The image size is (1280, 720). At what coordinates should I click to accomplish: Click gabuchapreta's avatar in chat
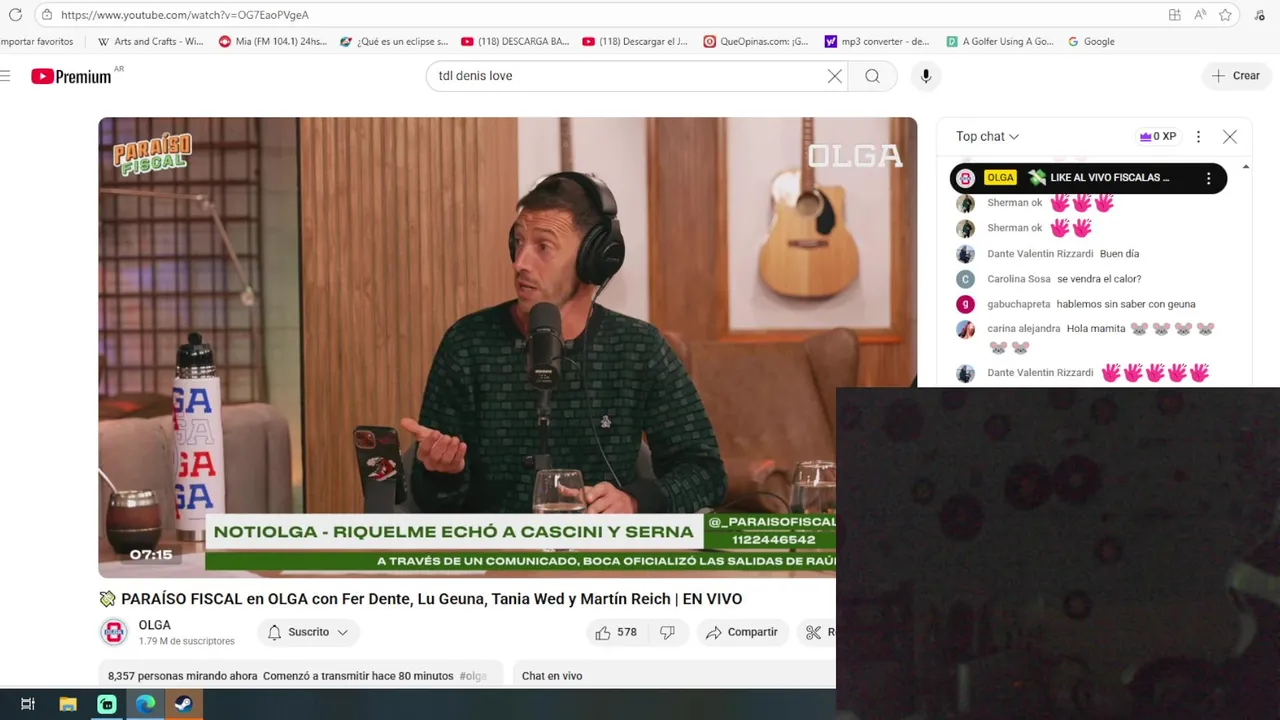tap(965, 304)
